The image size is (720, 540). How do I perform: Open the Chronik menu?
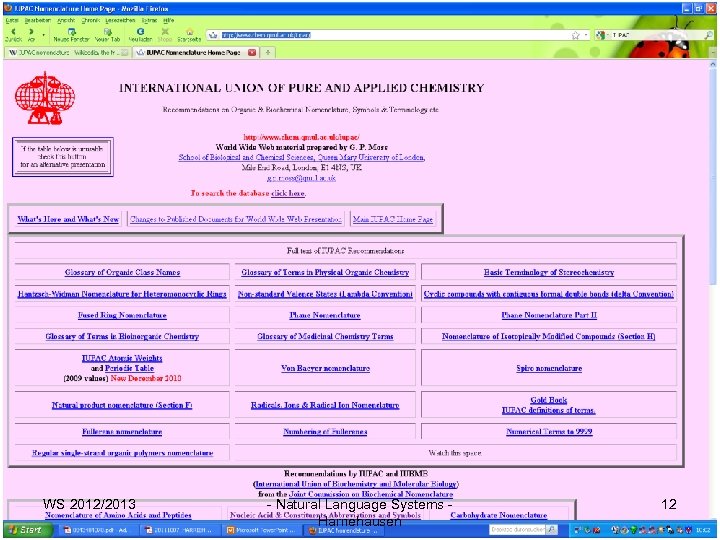pos(90,20)
